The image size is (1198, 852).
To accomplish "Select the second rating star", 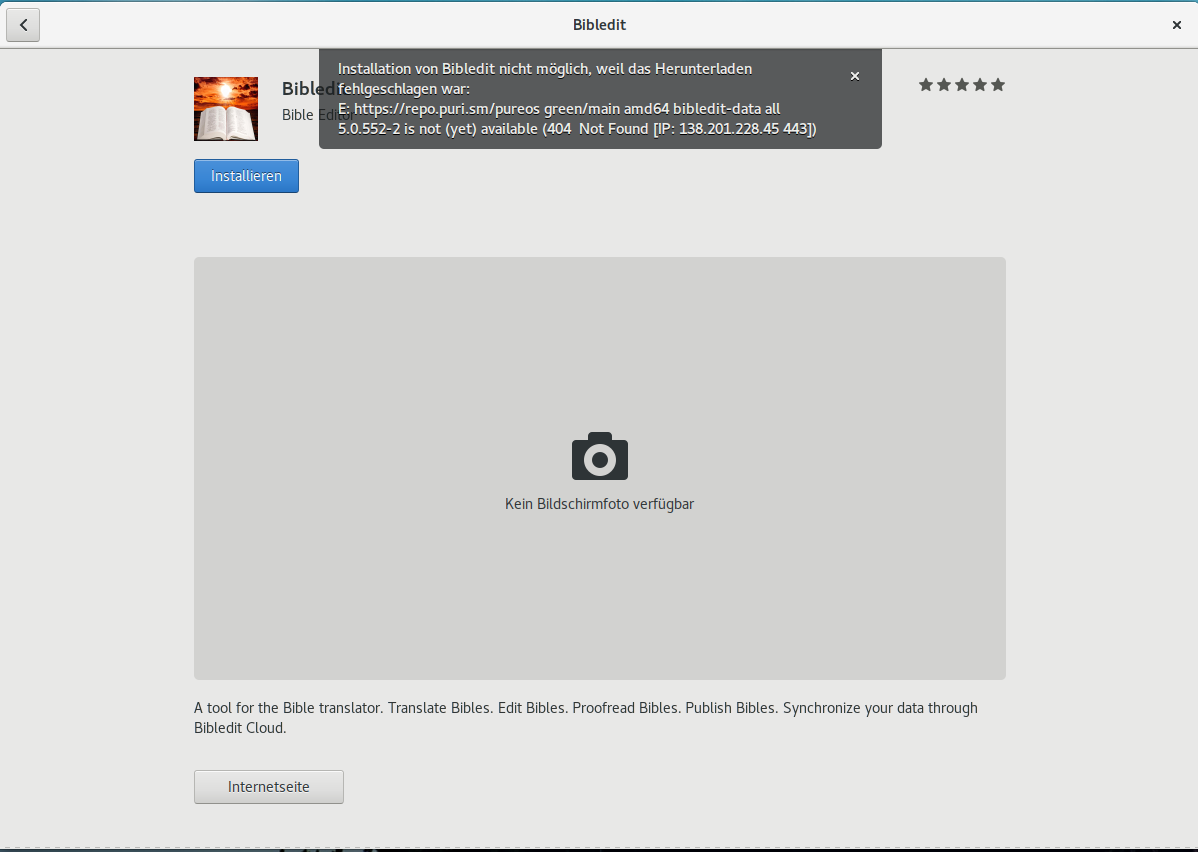I will click(x=944, y=85).
